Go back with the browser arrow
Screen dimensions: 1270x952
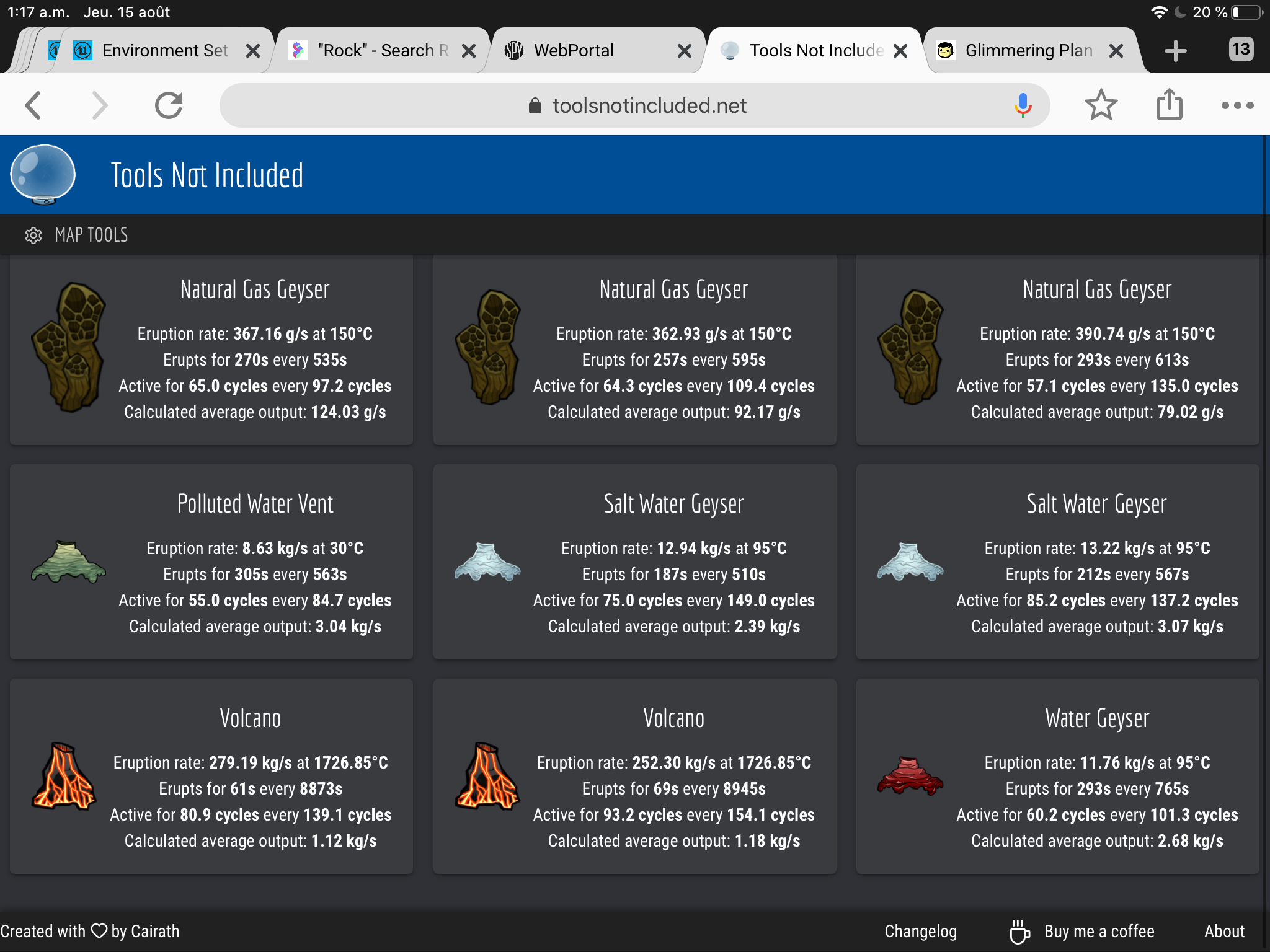(x=33, y=105)
